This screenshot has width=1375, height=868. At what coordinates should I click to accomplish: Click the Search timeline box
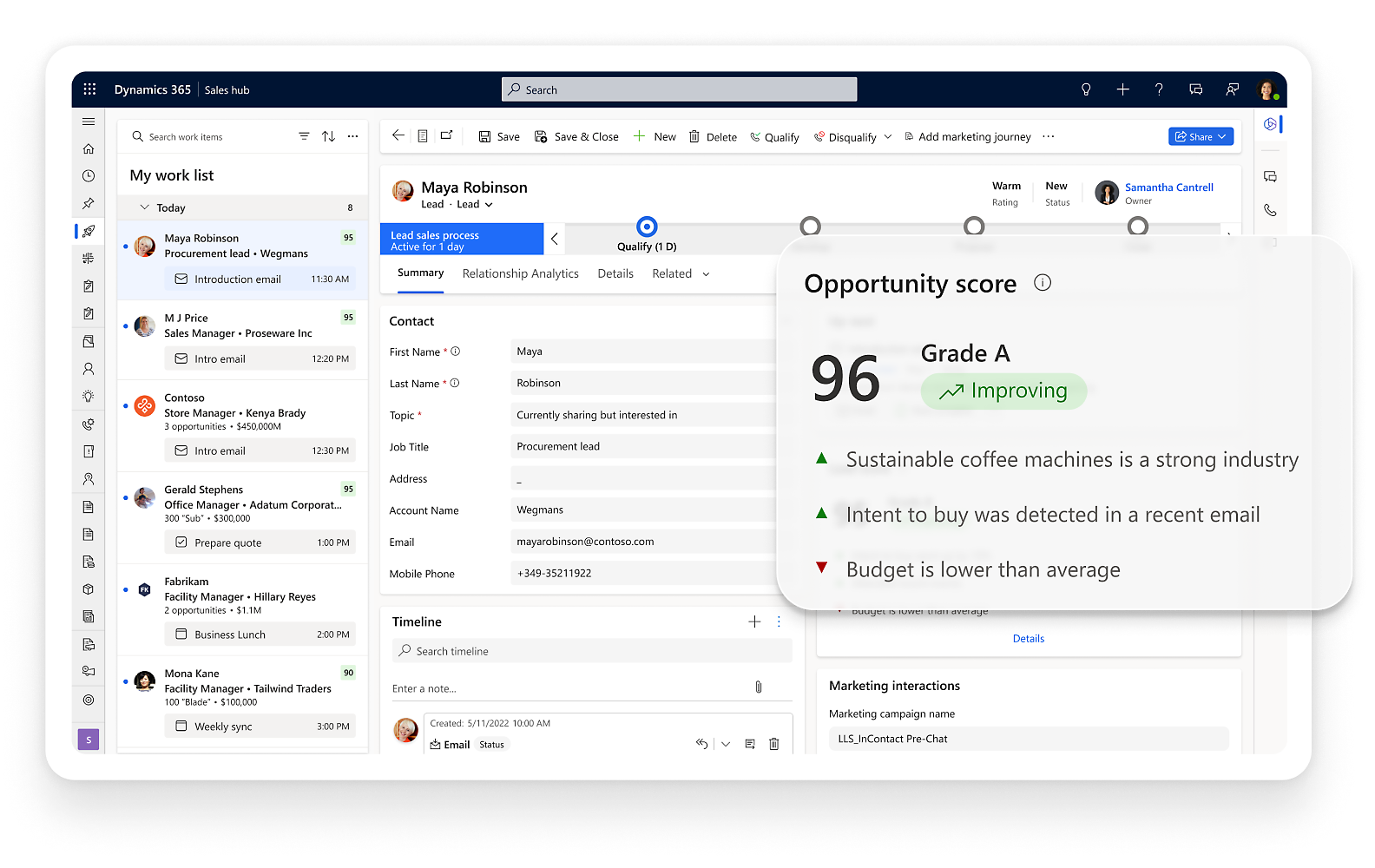click(592, 651)
